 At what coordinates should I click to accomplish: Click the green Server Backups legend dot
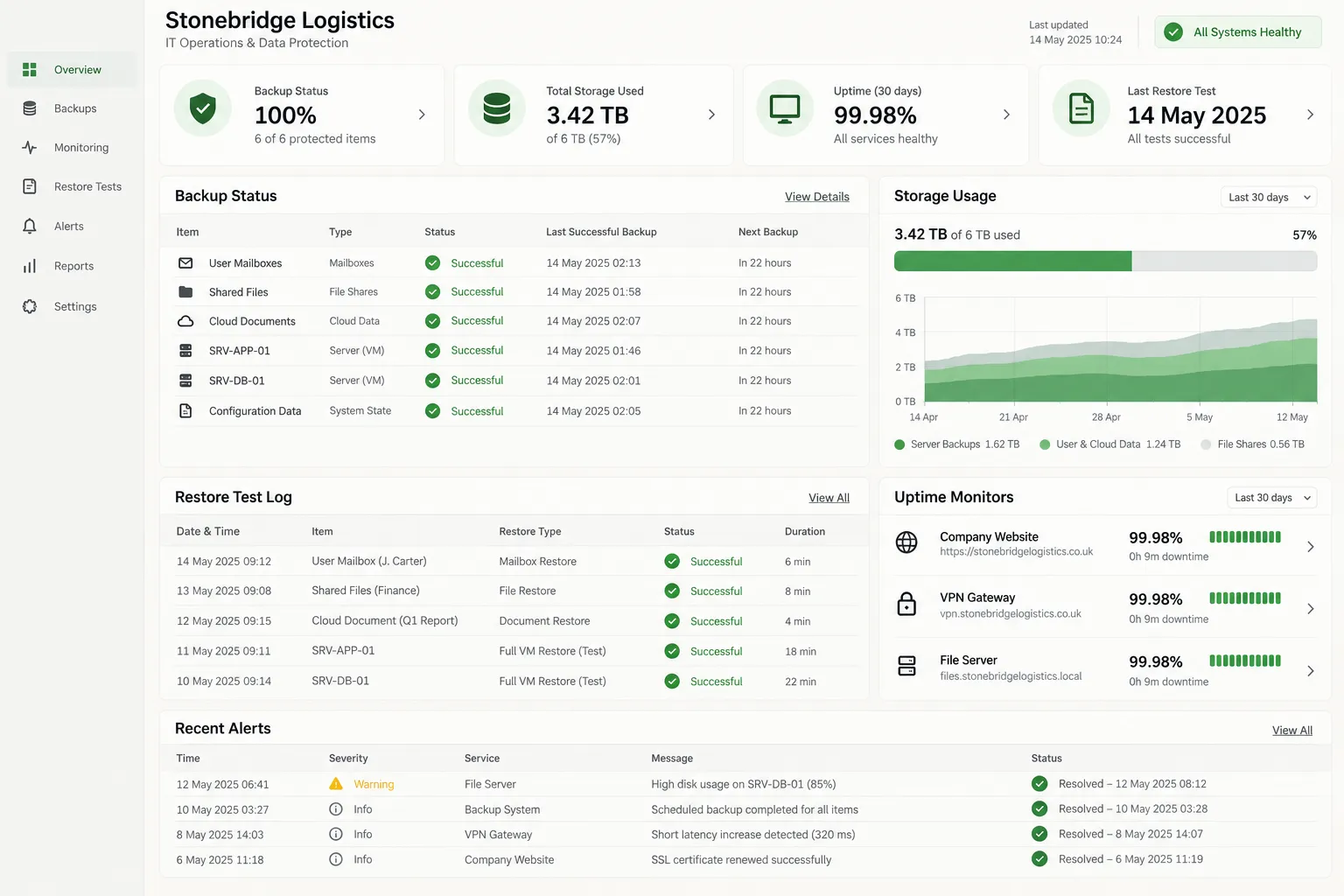[899, 444]
